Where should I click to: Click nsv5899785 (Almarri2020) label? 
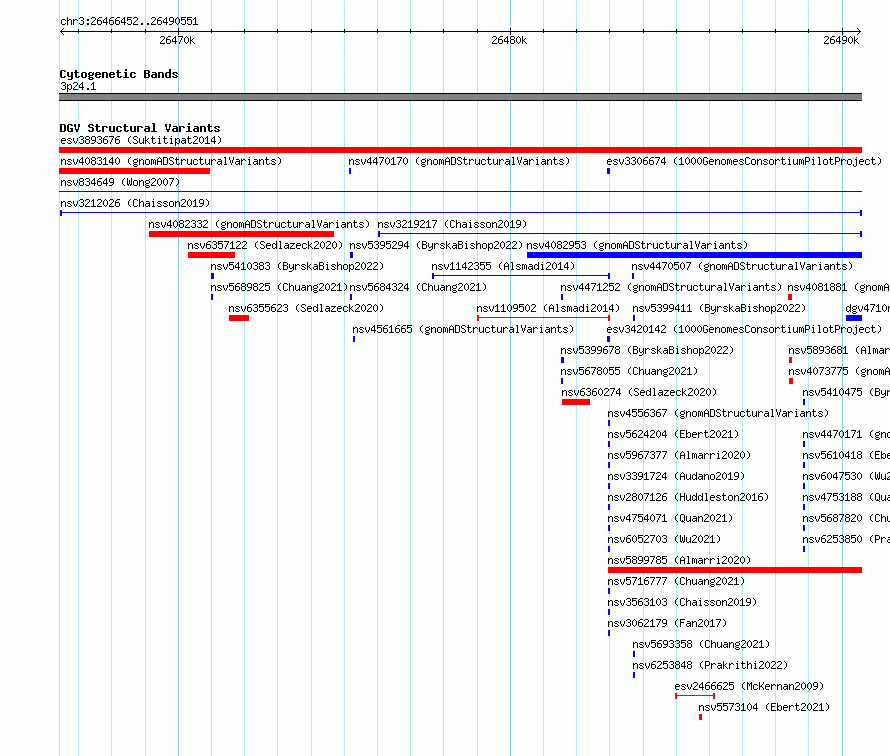[x=679, y=560]
